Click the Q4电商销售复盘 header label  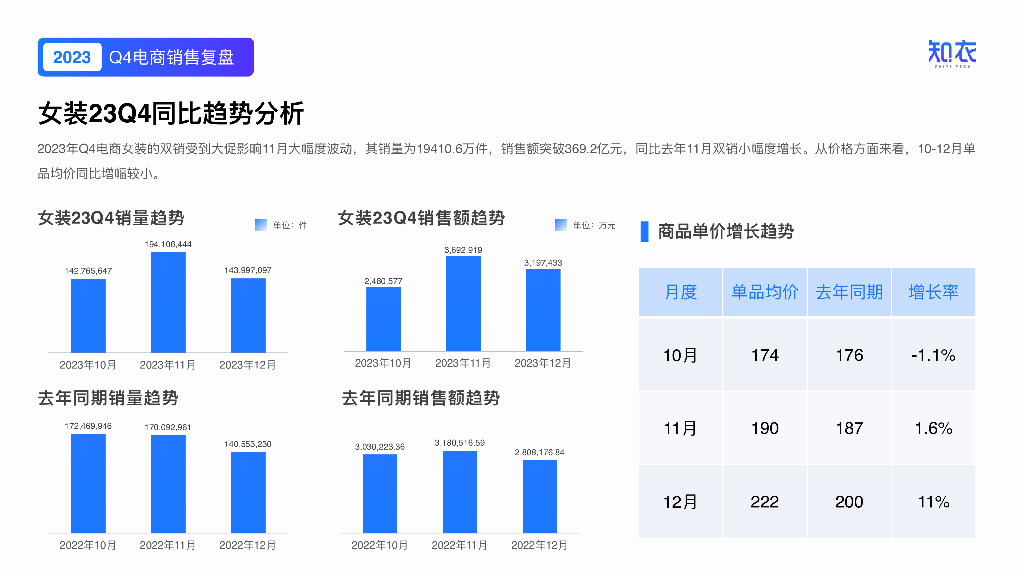(x=172, y=57)
